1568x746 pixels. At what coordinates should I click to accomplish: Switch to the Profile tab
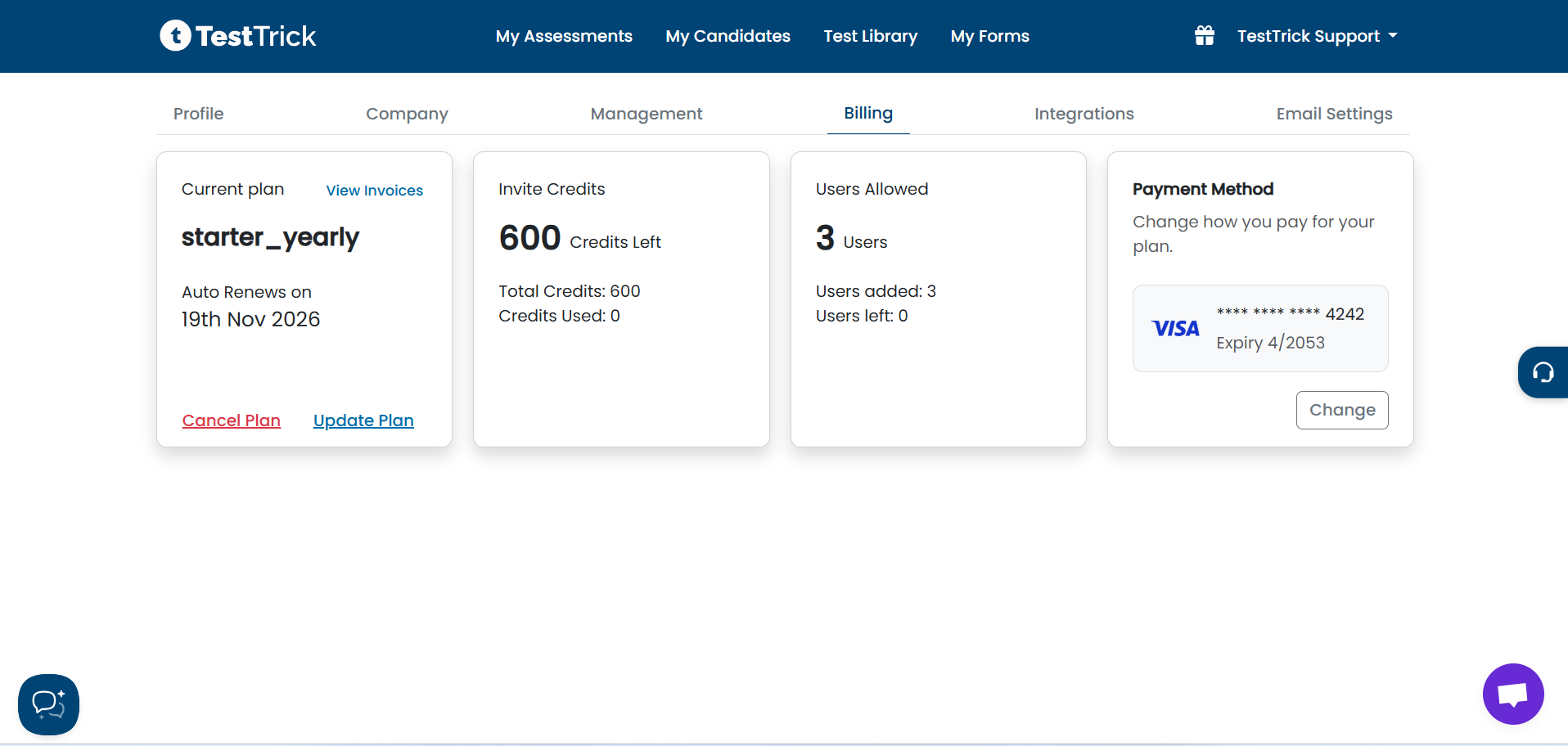coord(198,114)
